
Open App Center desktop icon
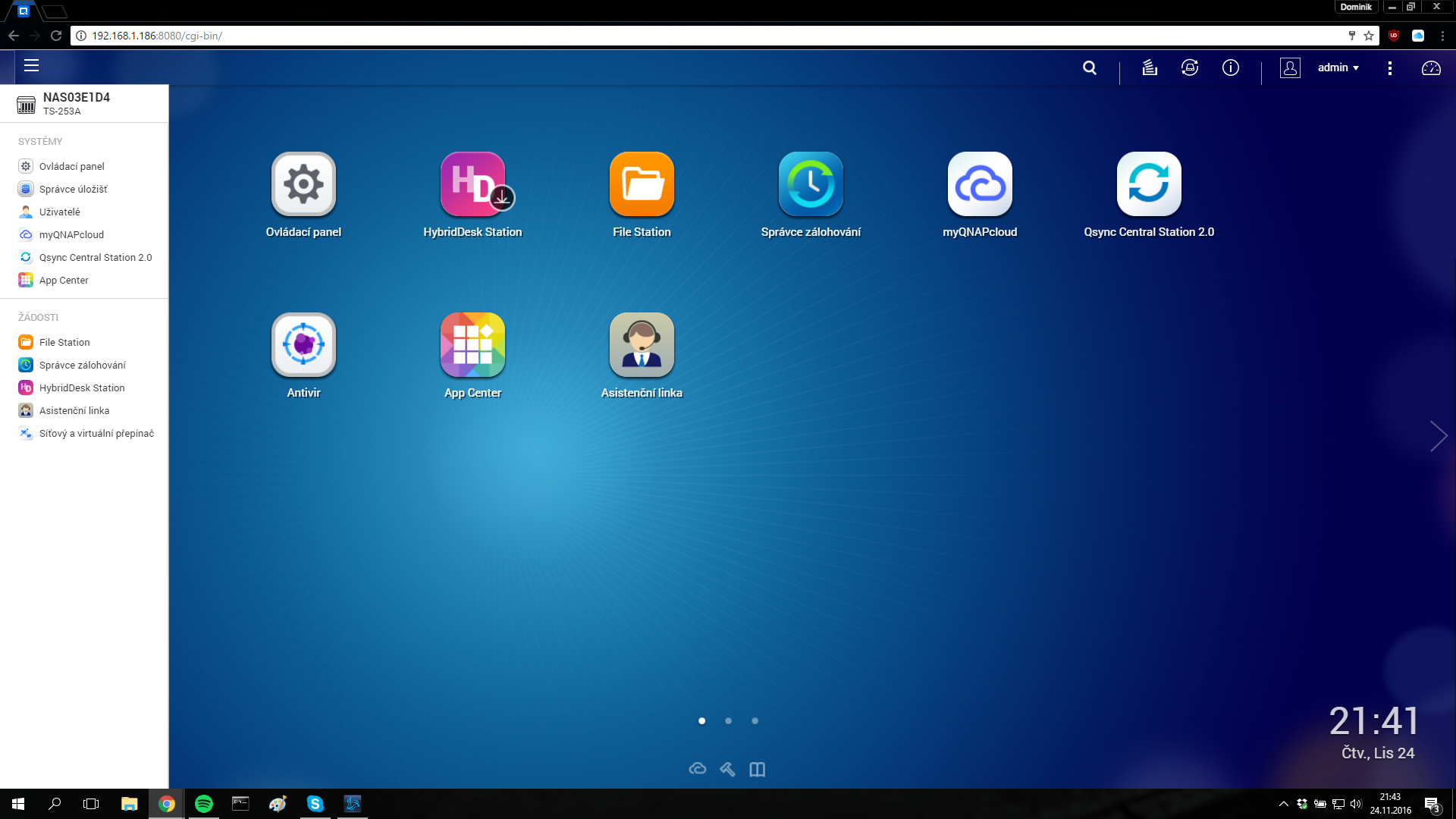click(472, 345)
